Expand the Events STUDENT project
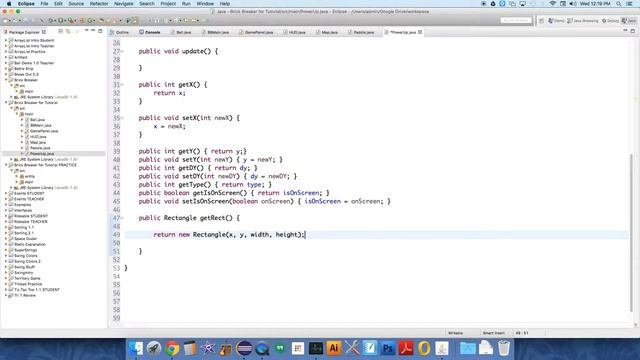The image size is (640, 360). [6, 193]
